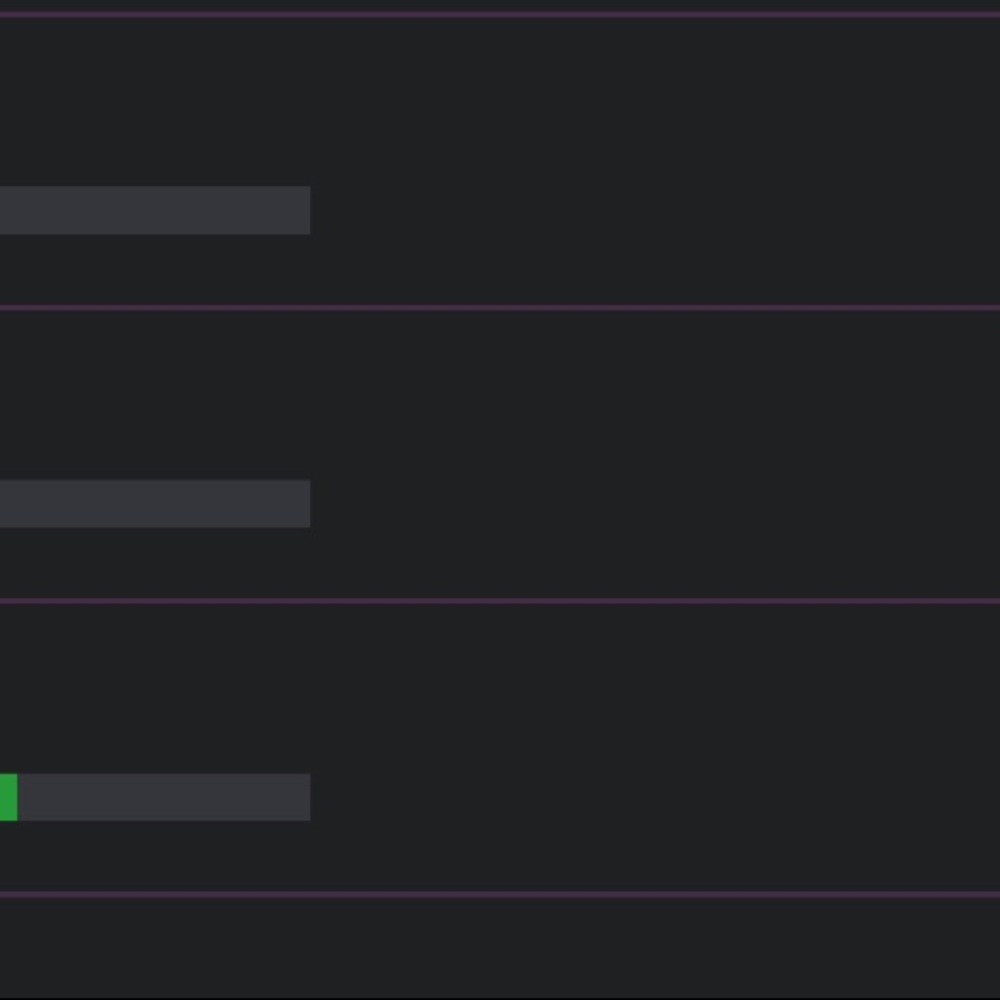Click the blank space right of the middle bar
1000x1000 pixels.
click(650, 503)
